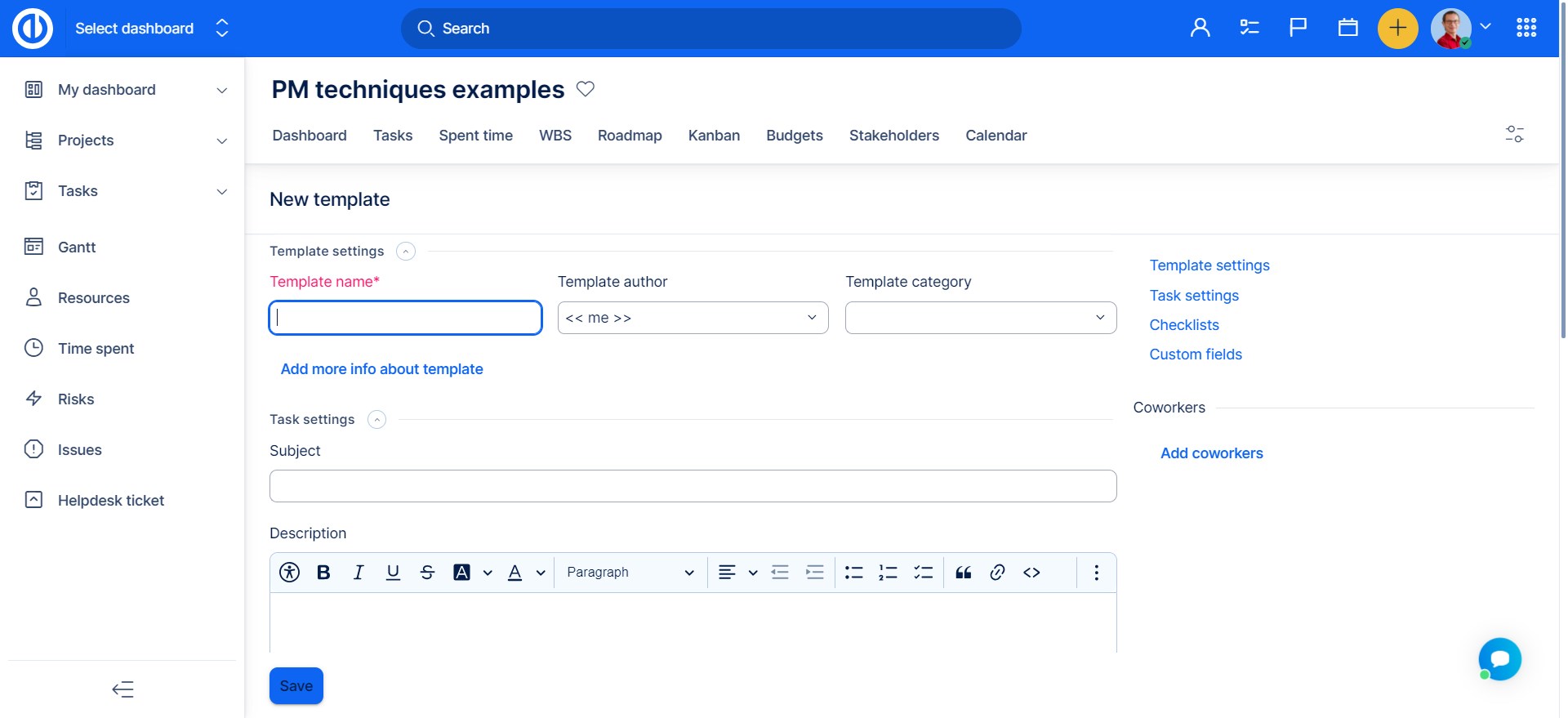Add PM techniques examples to favorites
Screen dimensions: 1568x718
pos(586,89)
